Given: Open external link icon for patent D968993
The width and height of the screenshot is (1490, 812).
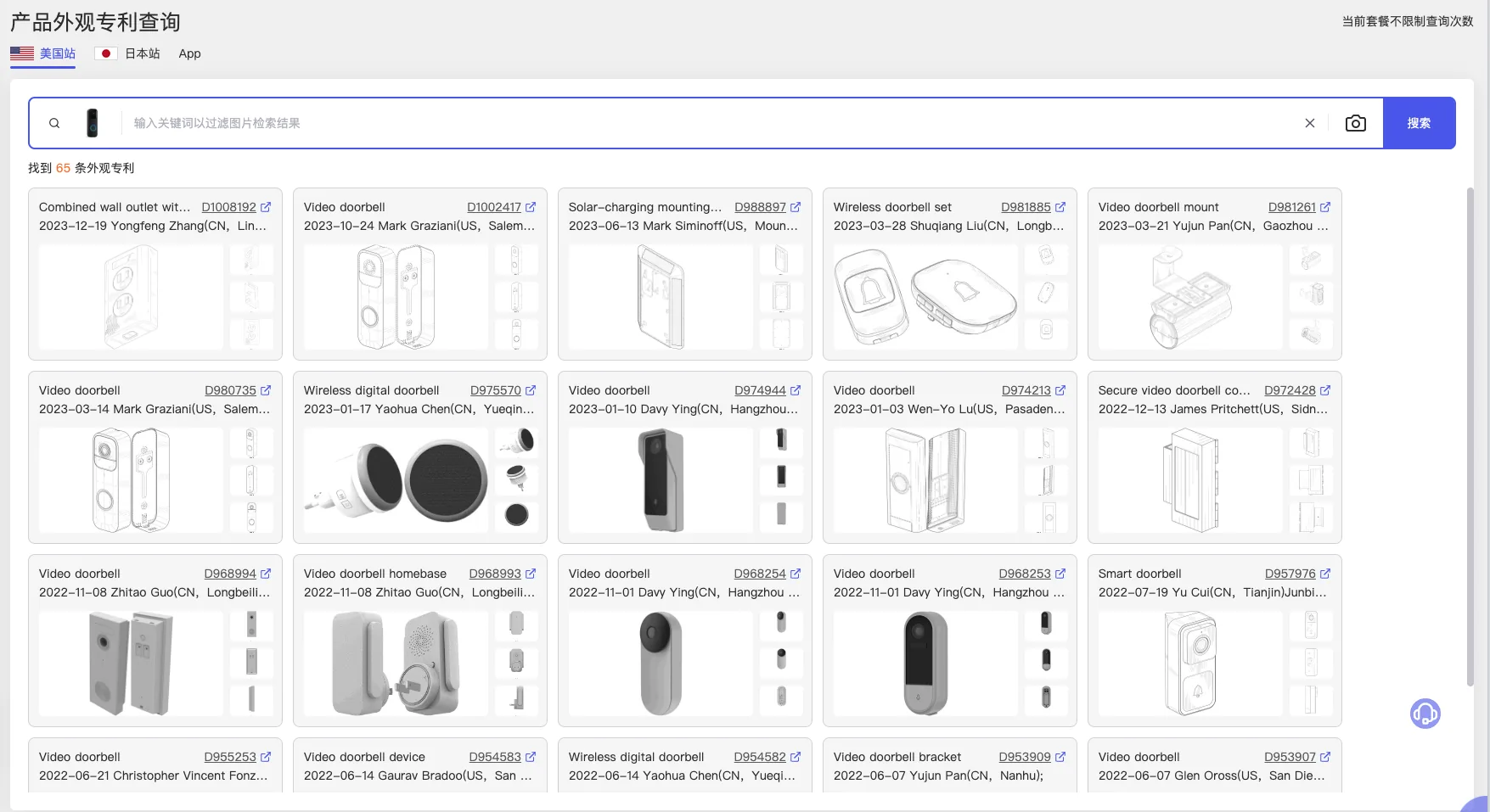Looking at the screenshot, I should coord(531,574).
